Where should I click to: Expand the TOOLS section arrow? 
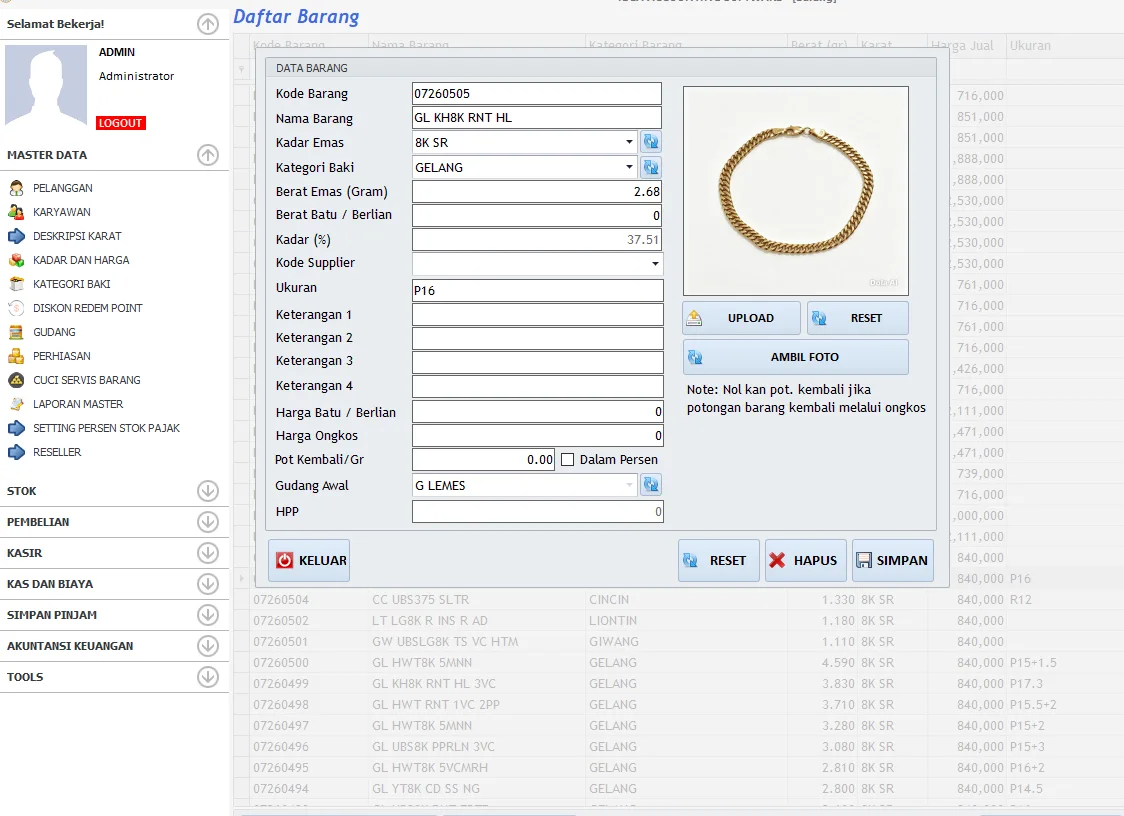[x=208, y=677]
